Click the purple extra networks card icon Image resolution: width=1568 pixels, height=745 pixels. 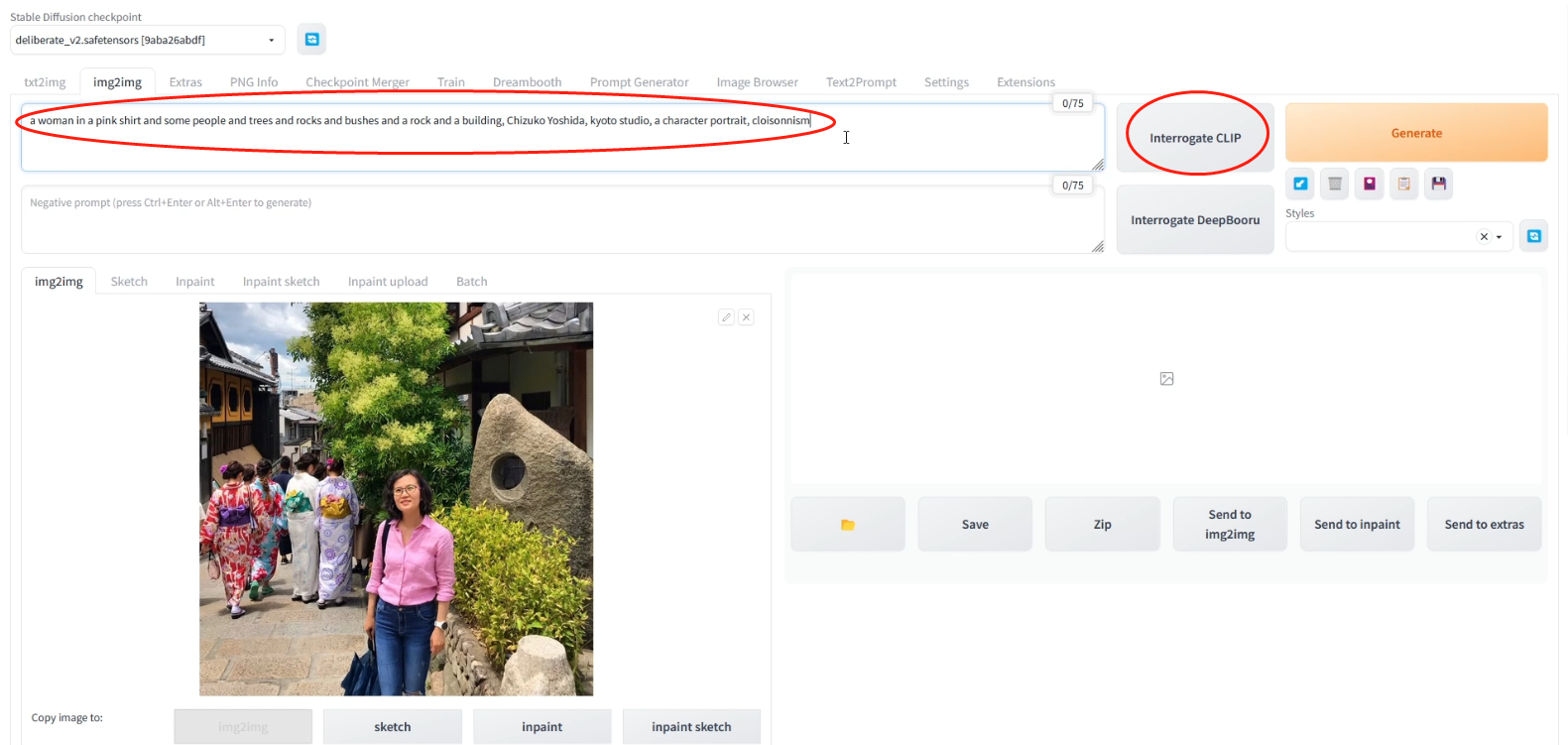(x=1370, y=184)
